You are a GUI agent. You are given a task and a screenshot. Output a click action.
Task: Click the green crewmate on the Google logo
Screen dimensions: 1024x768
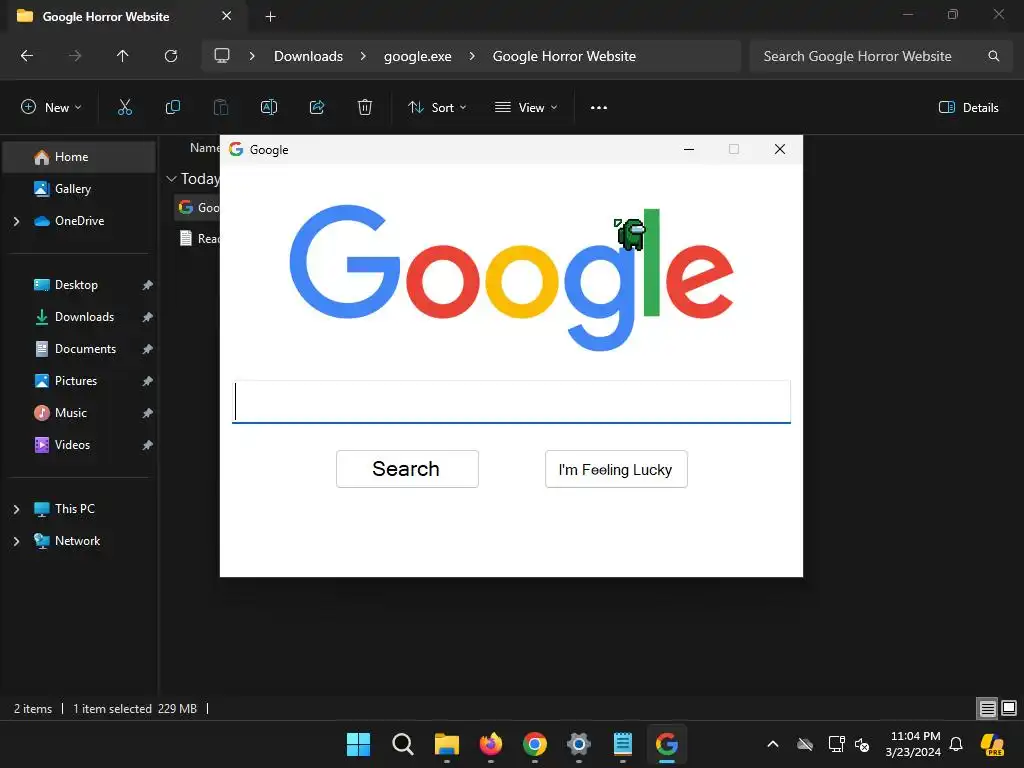(x=630, y=234)
